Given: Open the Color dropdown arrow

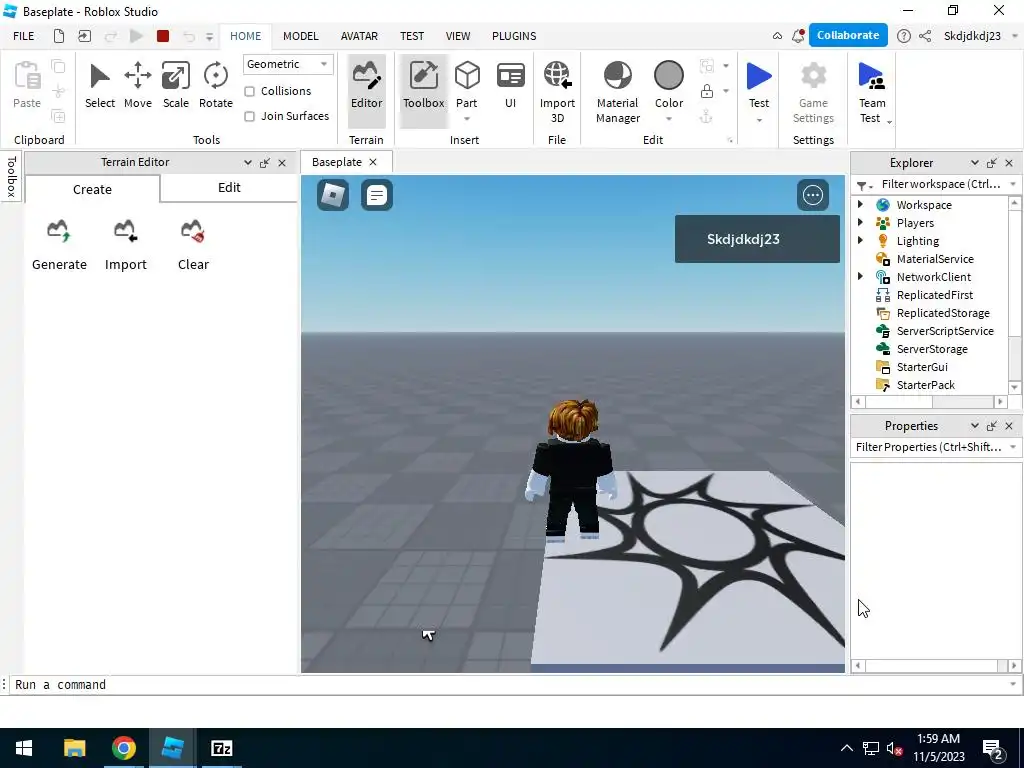Looking at the screenshot, I should 669,119.
